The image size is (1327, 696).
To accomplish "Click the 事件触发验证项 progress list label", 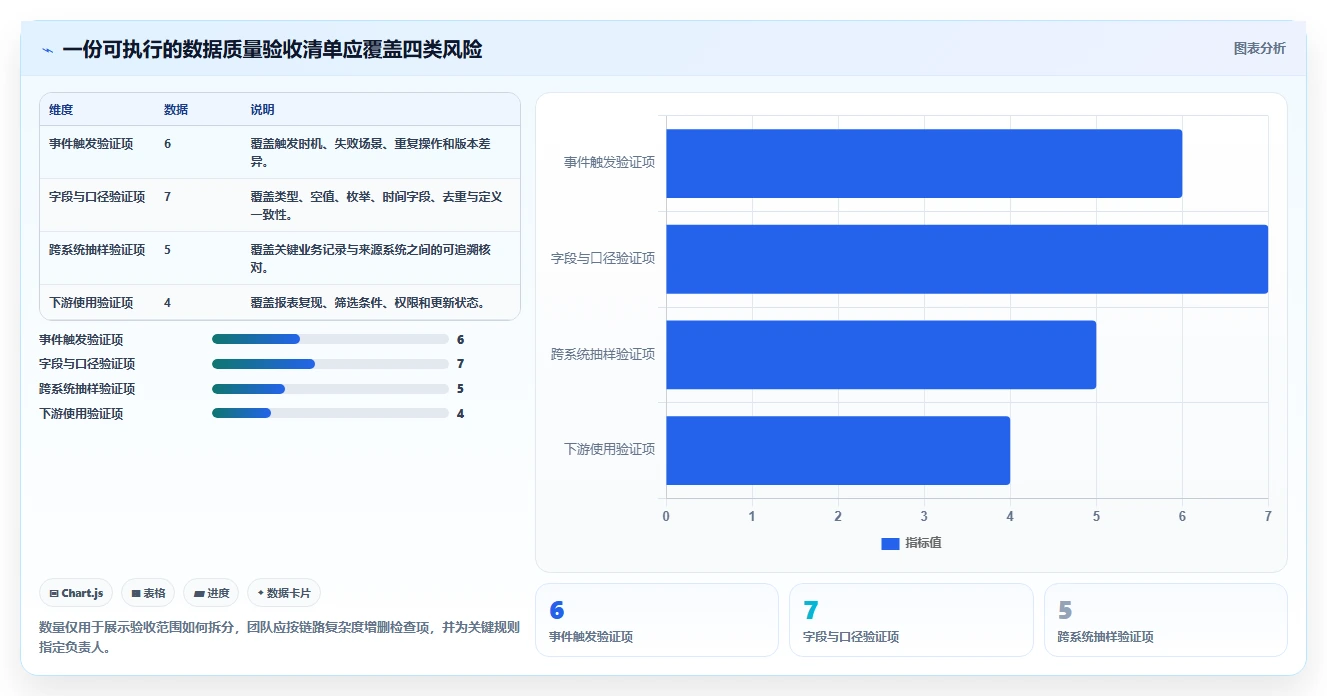I will [81, 340].
